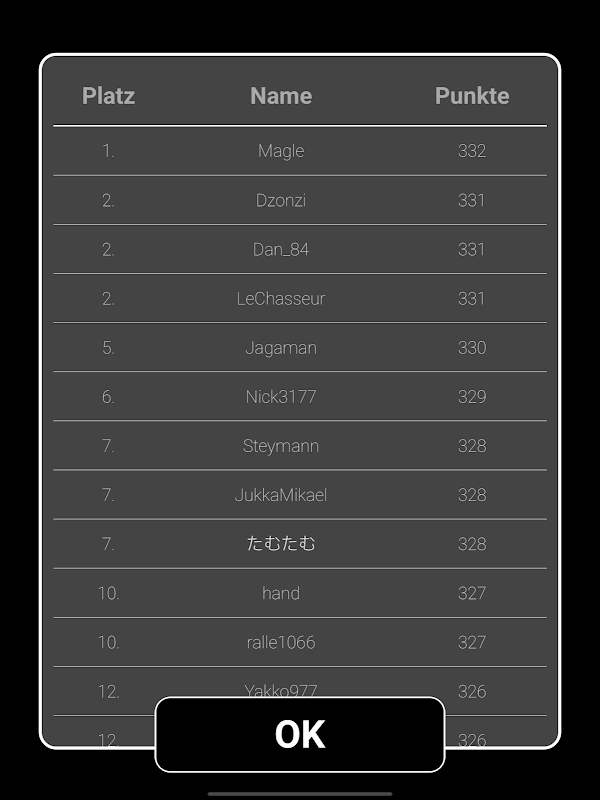Click the Platz column header
Screen dimensions: 600x800
coord(108,96)
